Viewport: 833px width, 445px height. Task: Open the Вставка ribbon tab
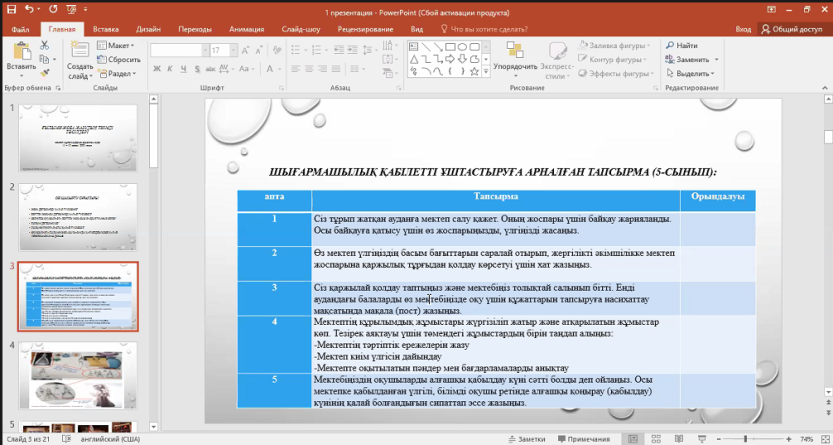pyautogui.click(x=106, y=30)
